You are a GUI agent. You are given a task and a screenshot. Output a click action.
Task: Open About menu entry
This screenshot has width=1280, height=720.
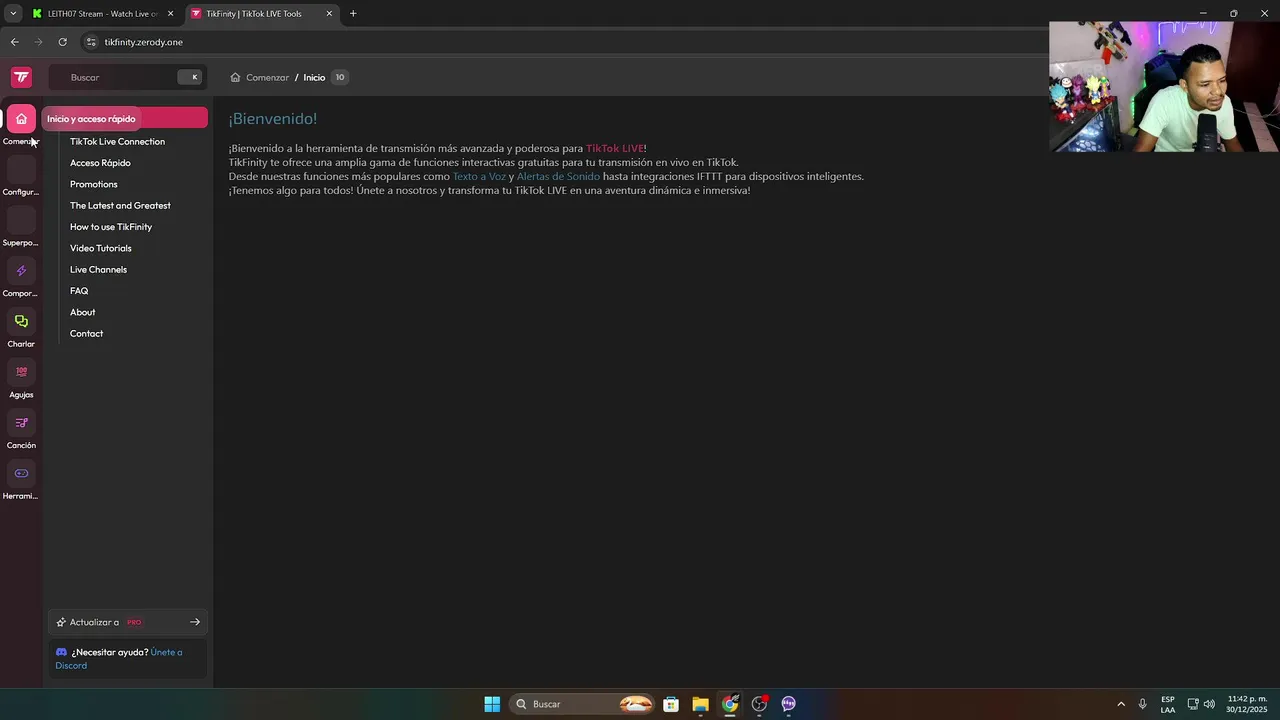(83, 312)
